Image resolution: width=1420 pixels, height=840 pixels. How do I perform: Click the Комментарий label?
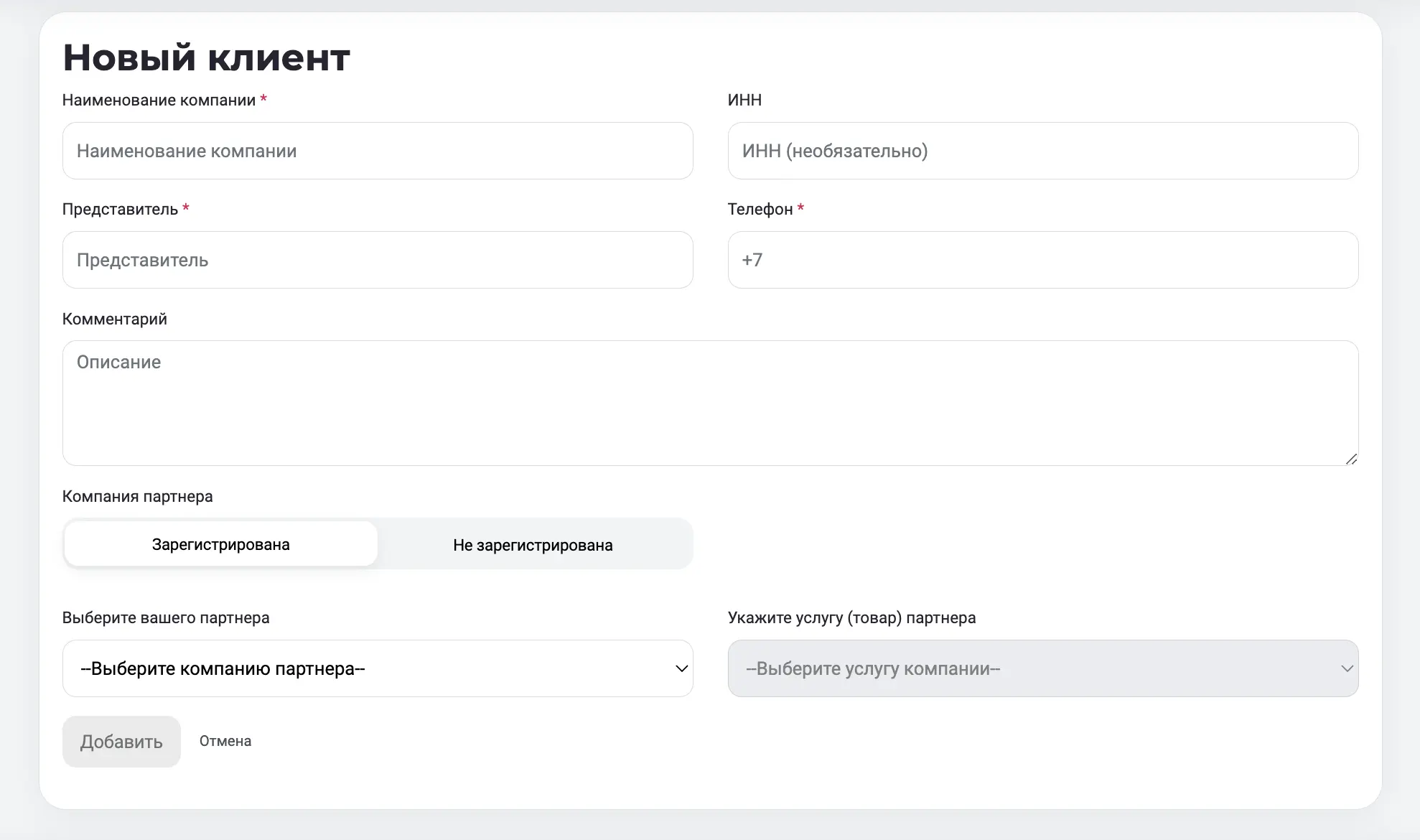click(x=114, y=319)
